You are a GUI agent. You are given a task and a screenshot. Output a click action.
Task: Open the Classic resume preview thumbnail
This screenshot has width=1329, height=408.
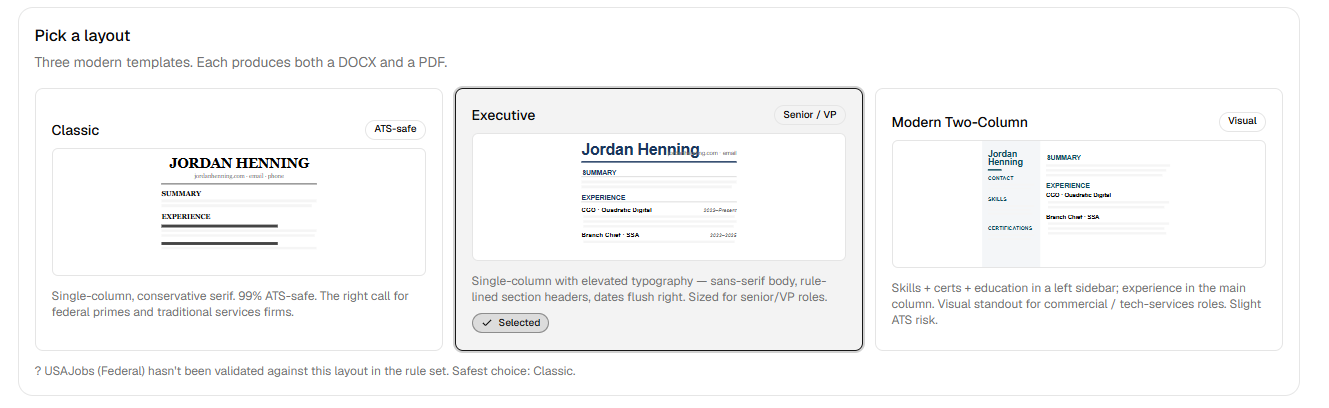[239, 212]
